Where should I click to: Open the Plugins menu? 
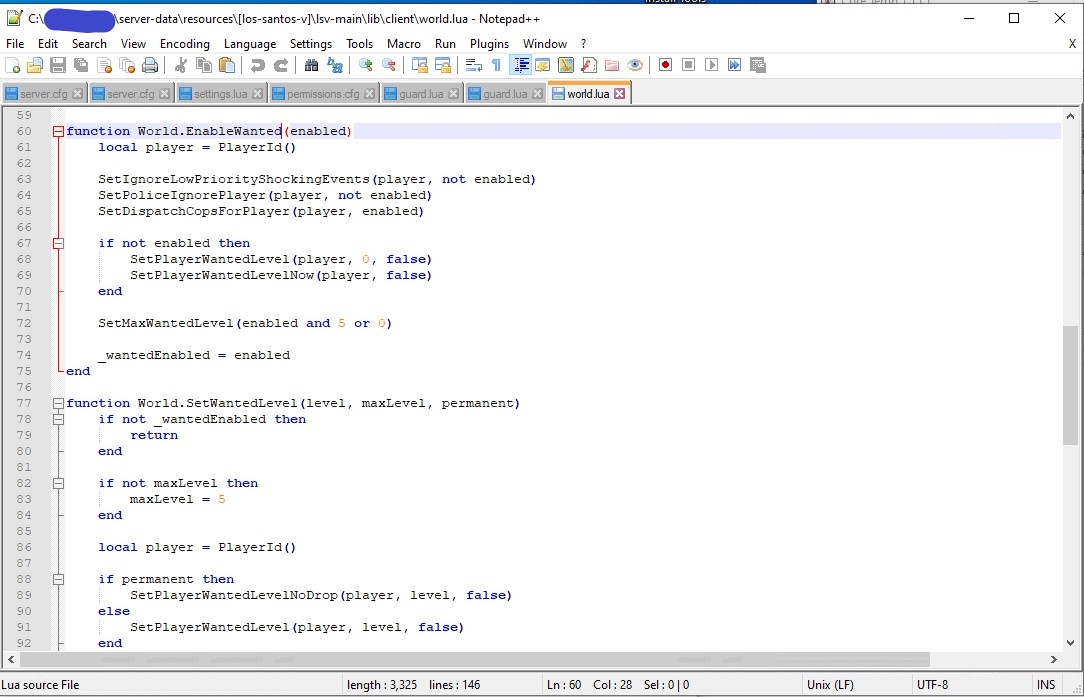489,44
